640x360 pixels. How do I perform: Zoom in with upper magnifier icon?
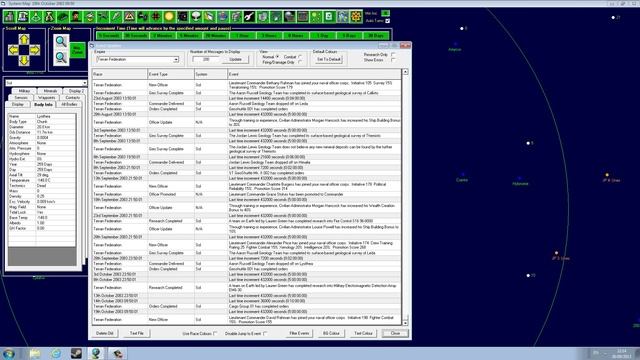click(61, 41)
